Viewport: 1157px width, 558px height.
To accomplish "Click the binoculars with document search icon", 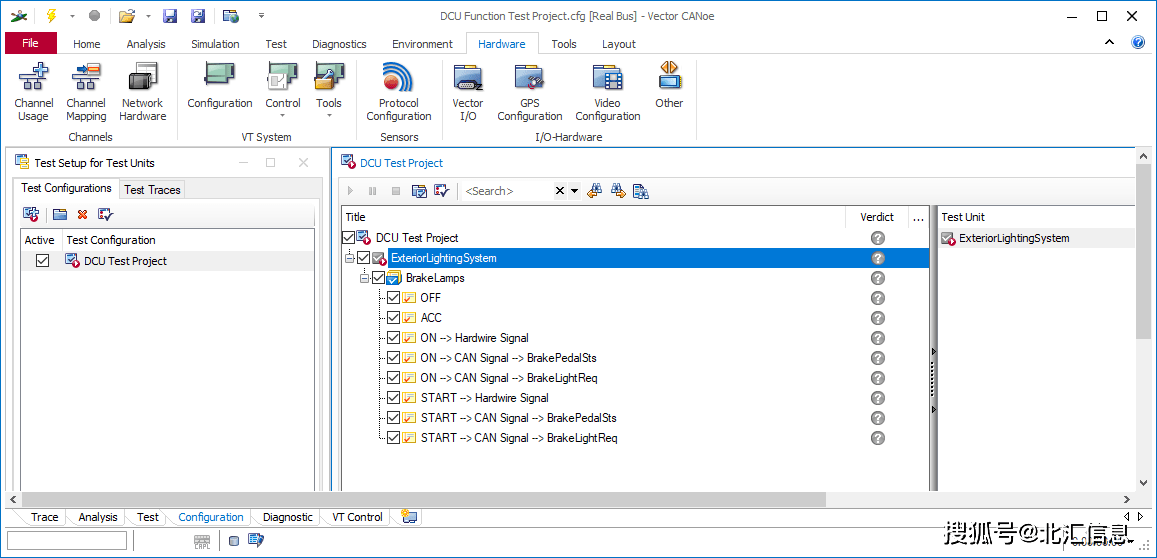I will 640,191.
